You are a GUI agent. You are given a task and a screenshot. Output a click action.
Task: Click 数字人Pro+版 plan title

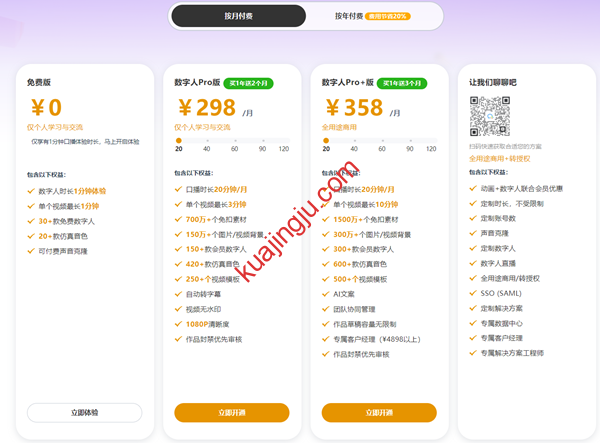point(347,82)
